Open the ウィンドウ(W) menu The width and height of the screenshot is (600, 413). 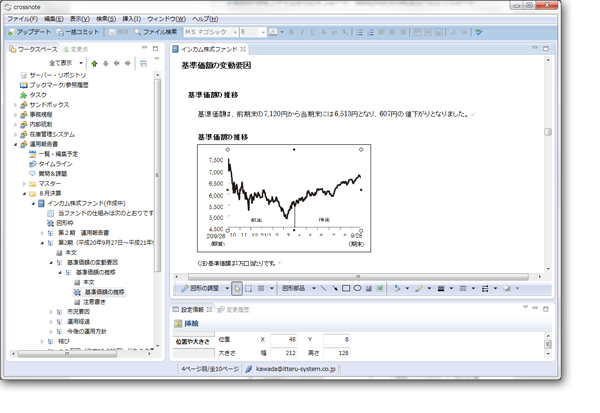[166, 19]
